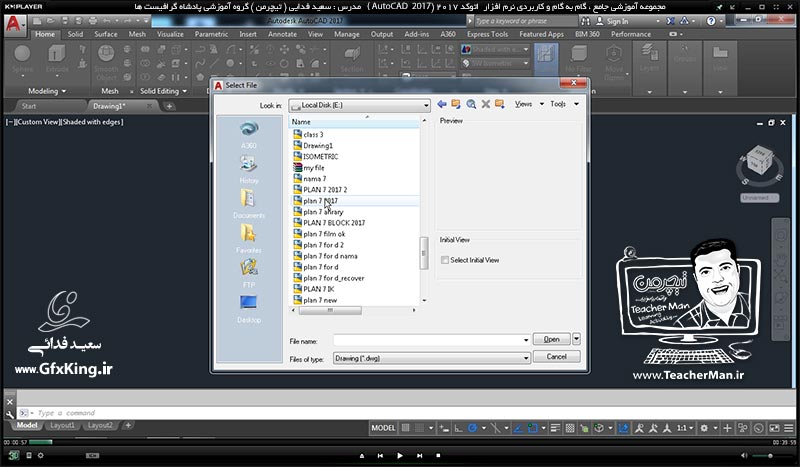Go up one folder level in Select File
800x467 pixels.
pyautogui.click(x=456, y=104)
